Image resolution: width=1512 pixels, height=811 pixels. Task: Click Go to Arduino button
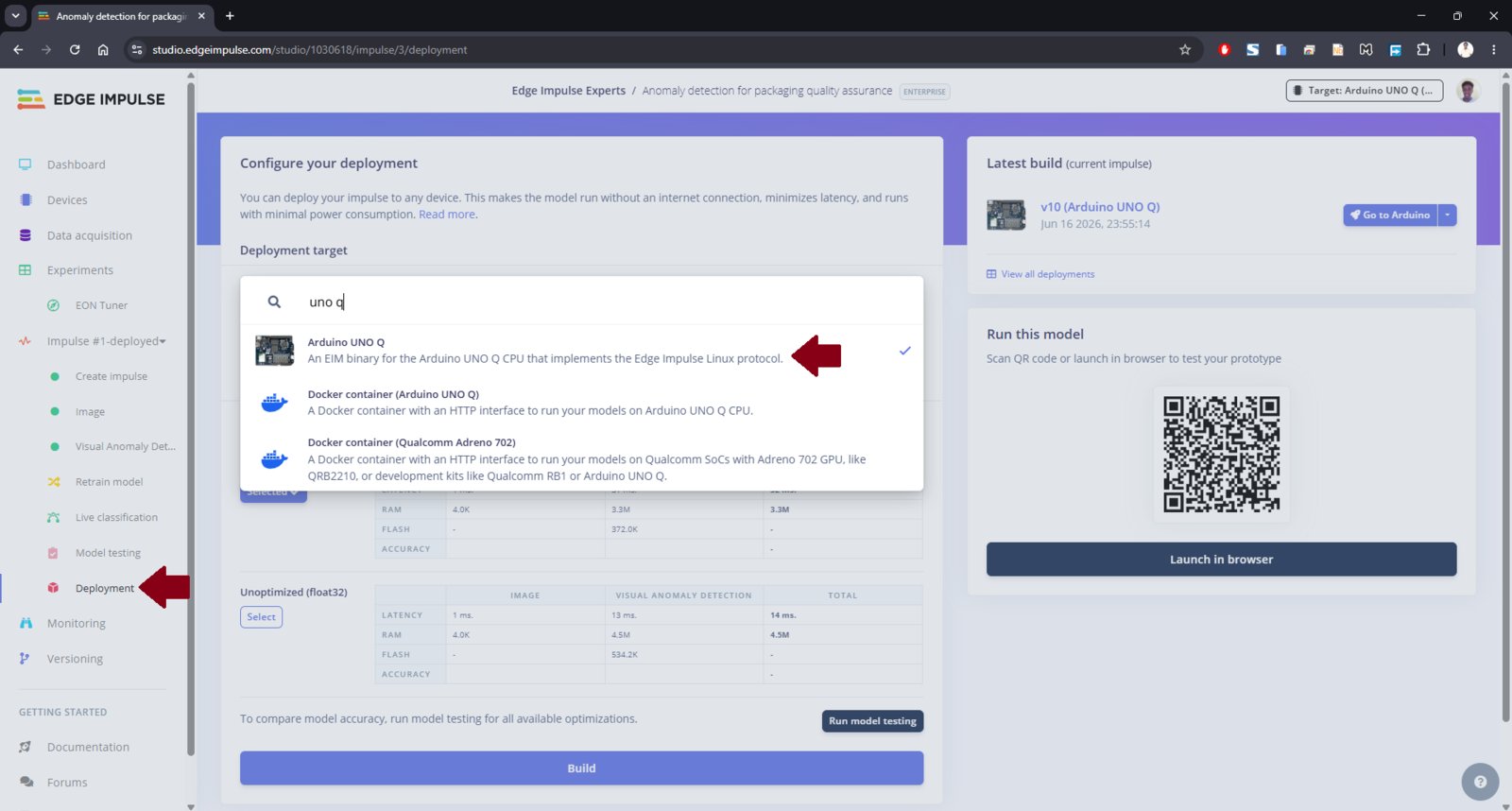tap(1390, 215)
